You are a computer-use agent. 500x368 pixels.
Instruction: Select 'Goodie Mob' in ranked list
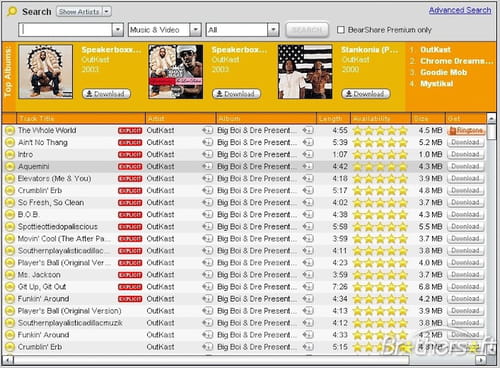[x=443, y=72]
